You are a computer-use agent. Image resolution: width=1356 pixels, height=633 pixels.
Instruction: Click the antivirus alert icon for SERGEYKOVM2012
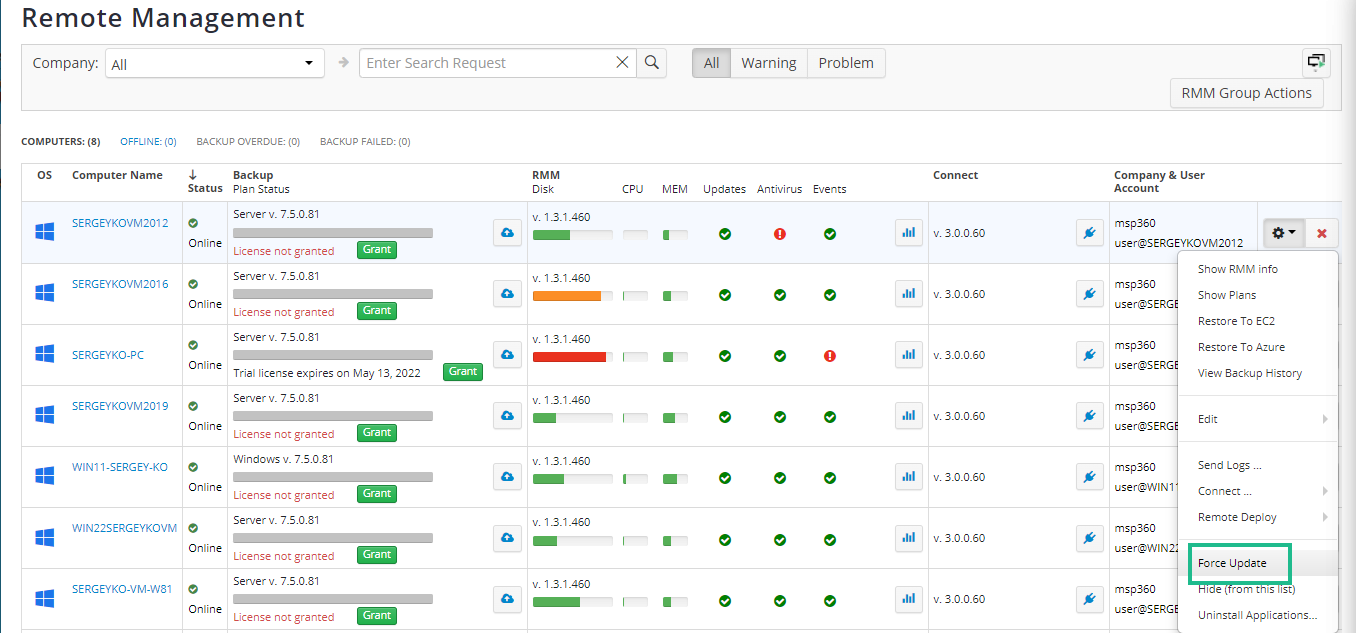(779, 233)
